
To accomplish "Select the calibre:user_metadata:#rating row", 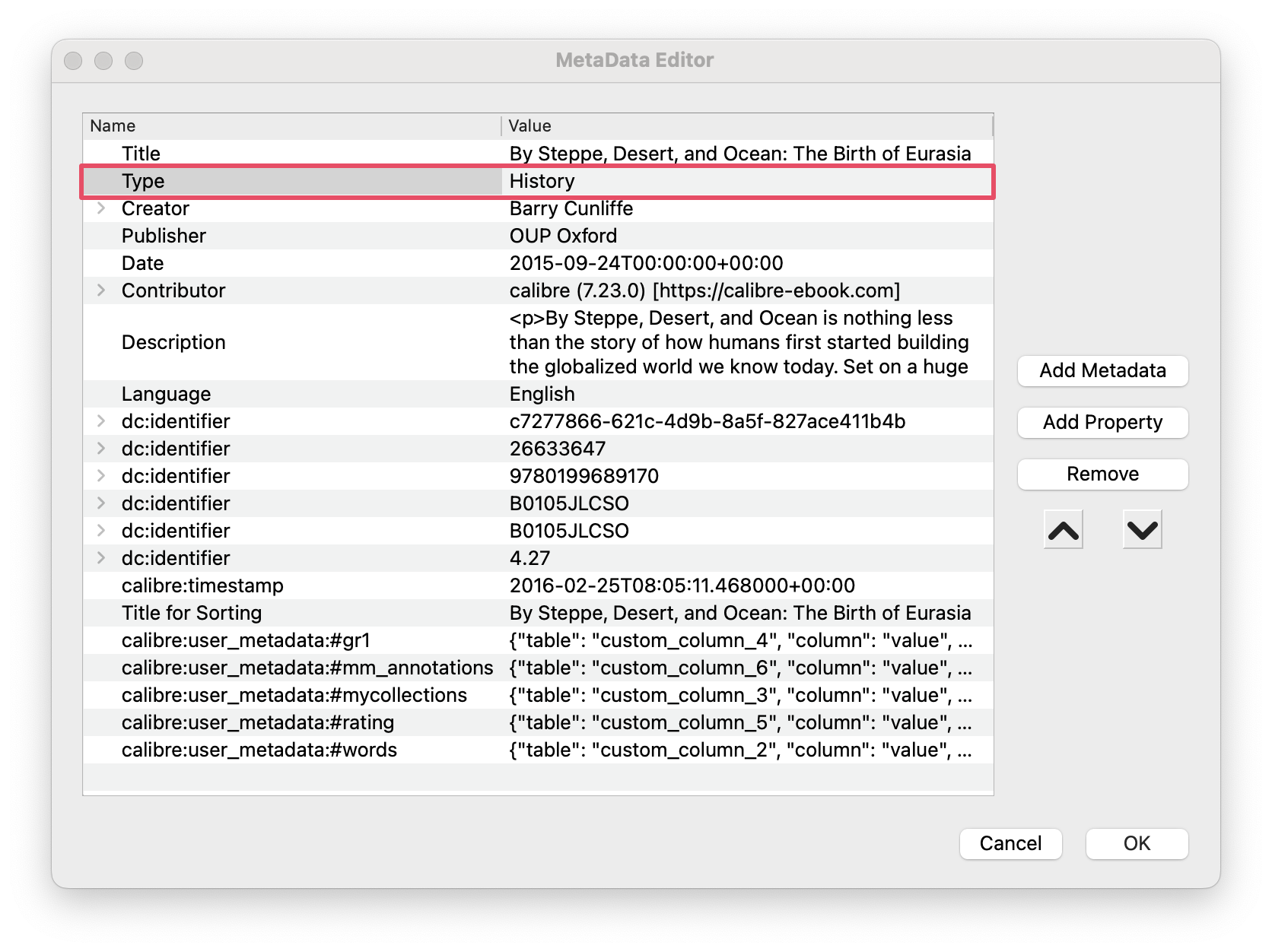I will pos(258,722).
